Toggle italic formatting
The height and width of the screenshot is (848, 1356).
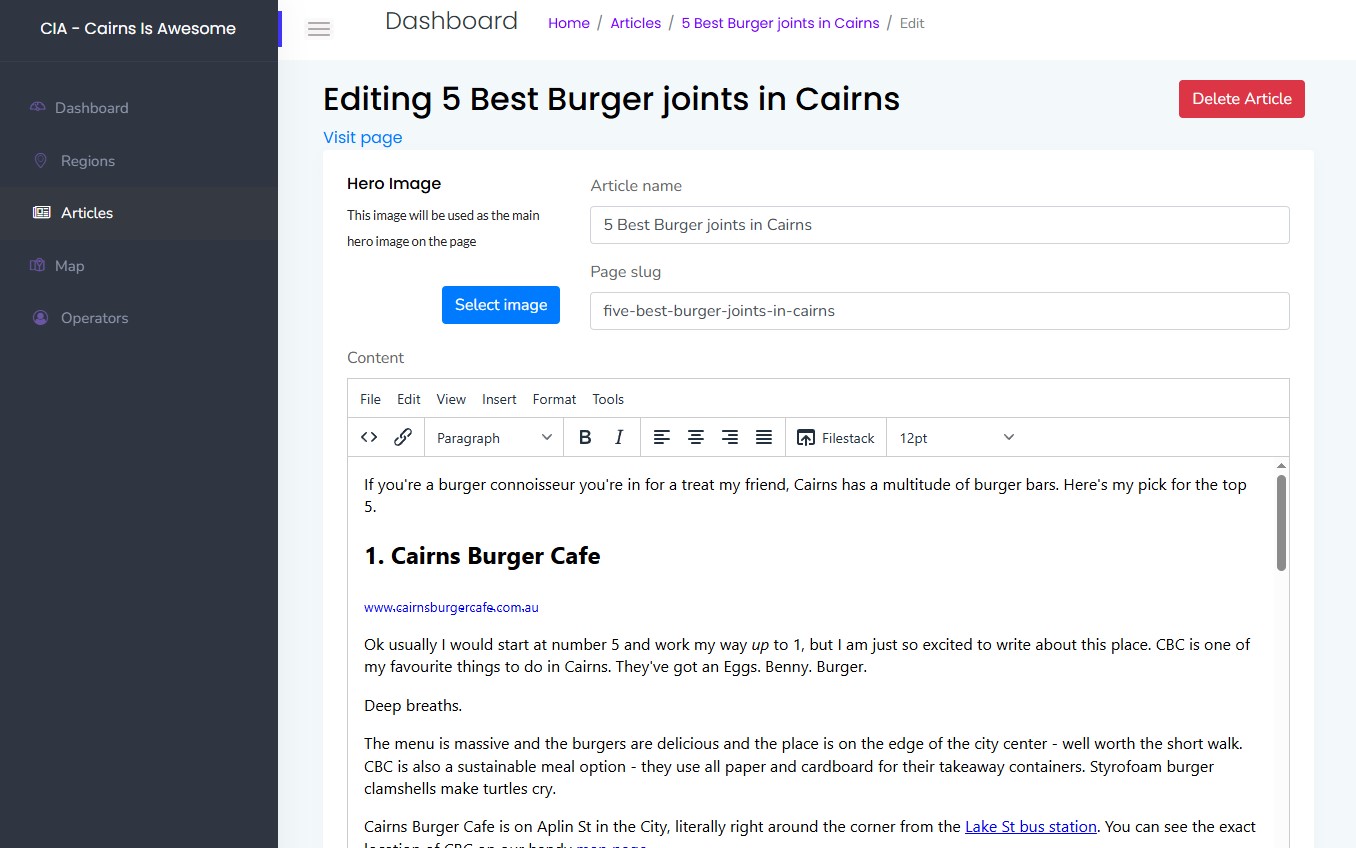pyautogui.click(x=619, y=437)
